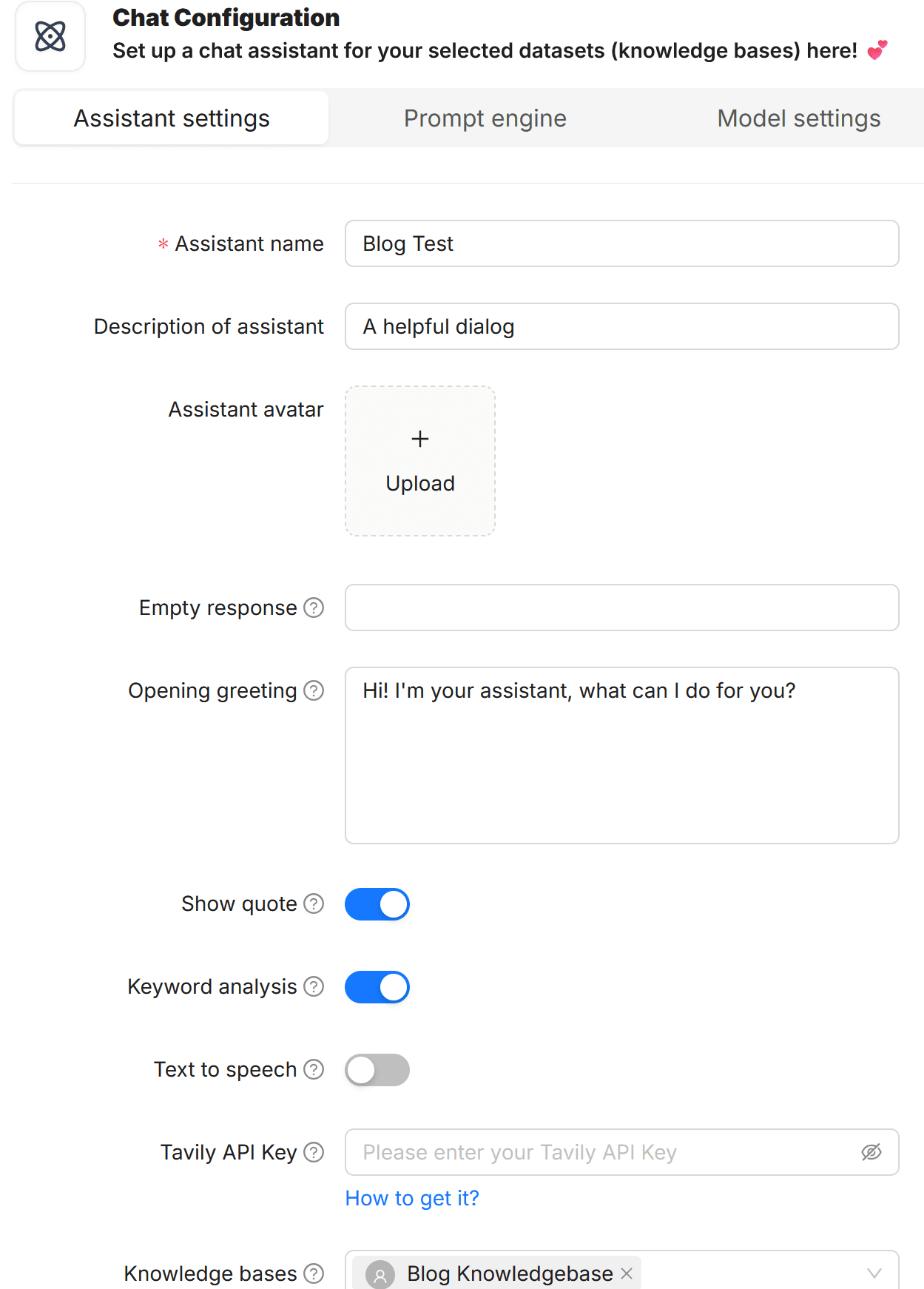Screen dimensions: 924x1289
Task: Click the Upload button for assistant avatar
Action: click(419, 482)
